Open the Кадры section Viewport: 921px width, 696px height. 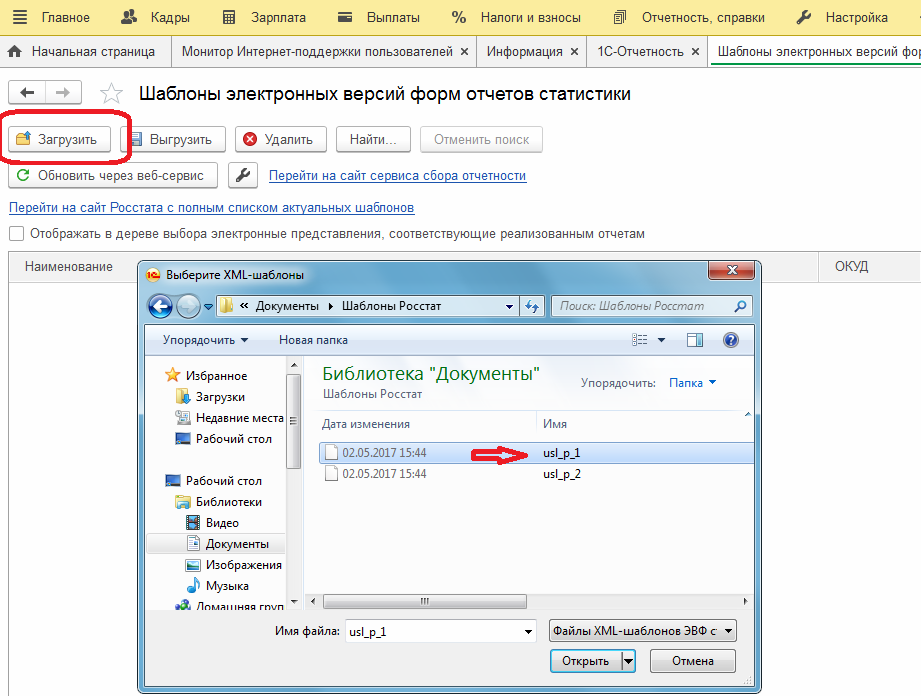(x=155, y=18)
